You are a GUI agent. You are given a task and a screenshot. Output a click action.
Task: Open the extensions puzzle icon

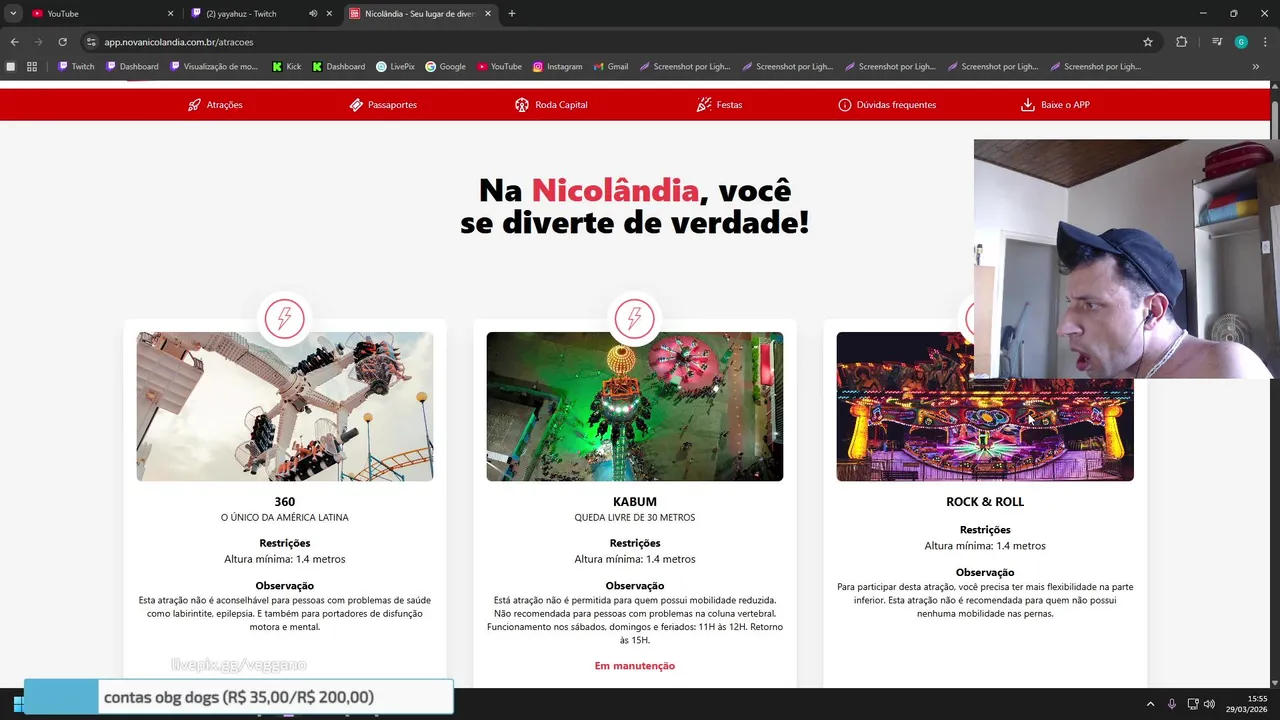(1182, 42)
